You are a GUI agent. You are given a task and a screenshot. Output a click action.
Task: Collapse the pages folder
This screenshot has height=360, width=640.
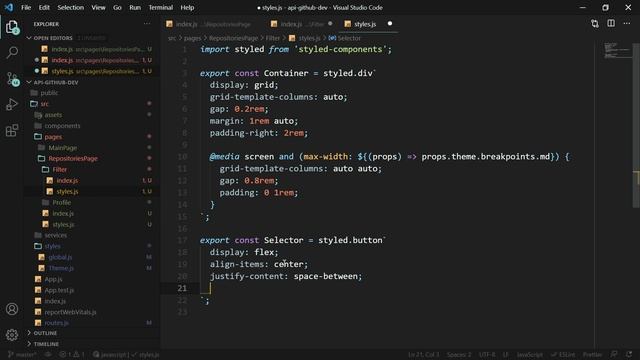(53, 137)
